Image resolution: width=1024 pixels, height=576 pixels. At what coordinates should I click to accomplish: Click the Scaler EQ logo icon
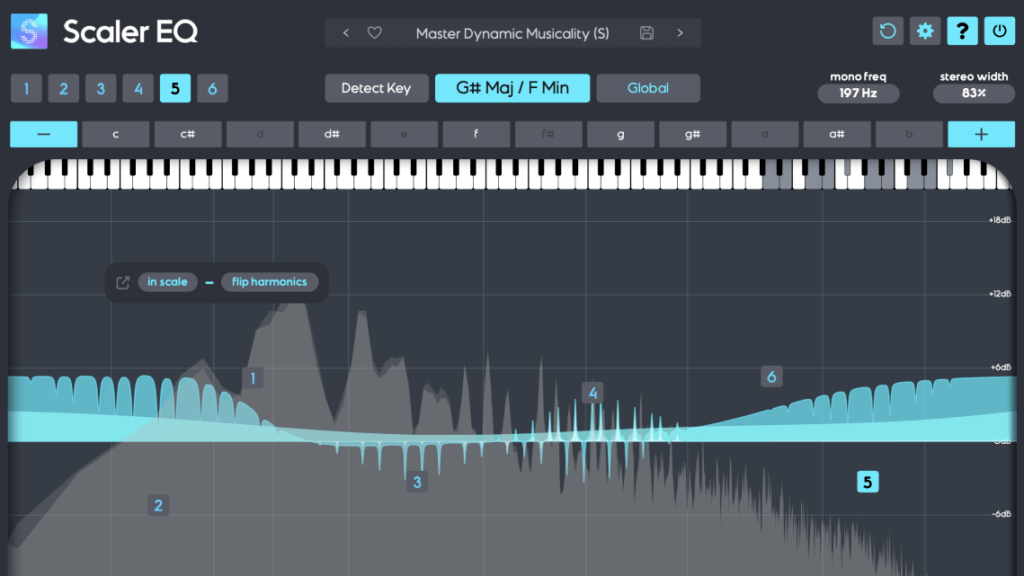tap(29, 31)
